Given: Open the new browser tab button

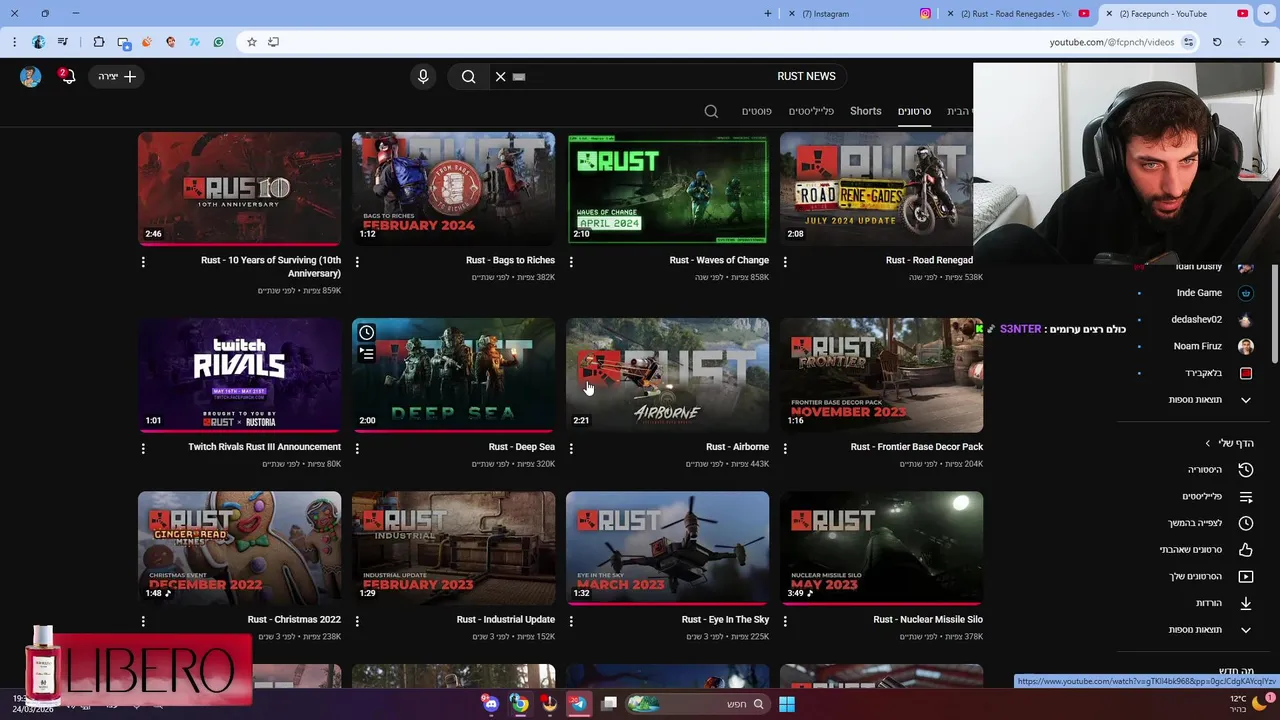Looking at the screenshot, I should click(x=768, y=13).
